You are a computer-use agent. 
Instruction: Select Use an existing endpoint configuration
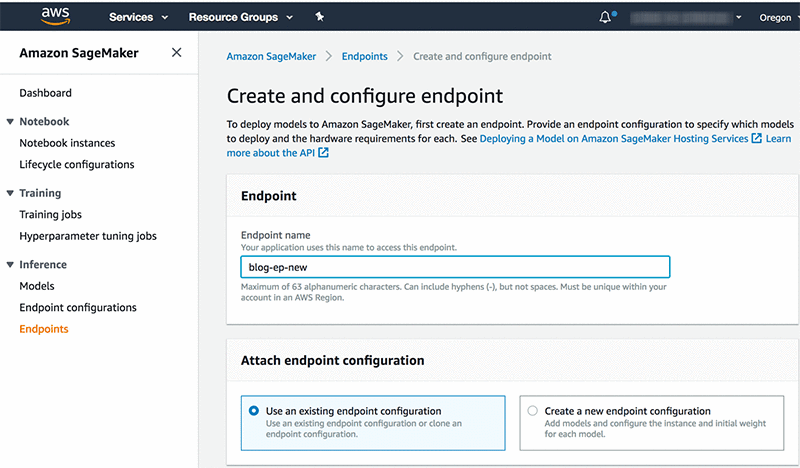(x=252, y=411)
